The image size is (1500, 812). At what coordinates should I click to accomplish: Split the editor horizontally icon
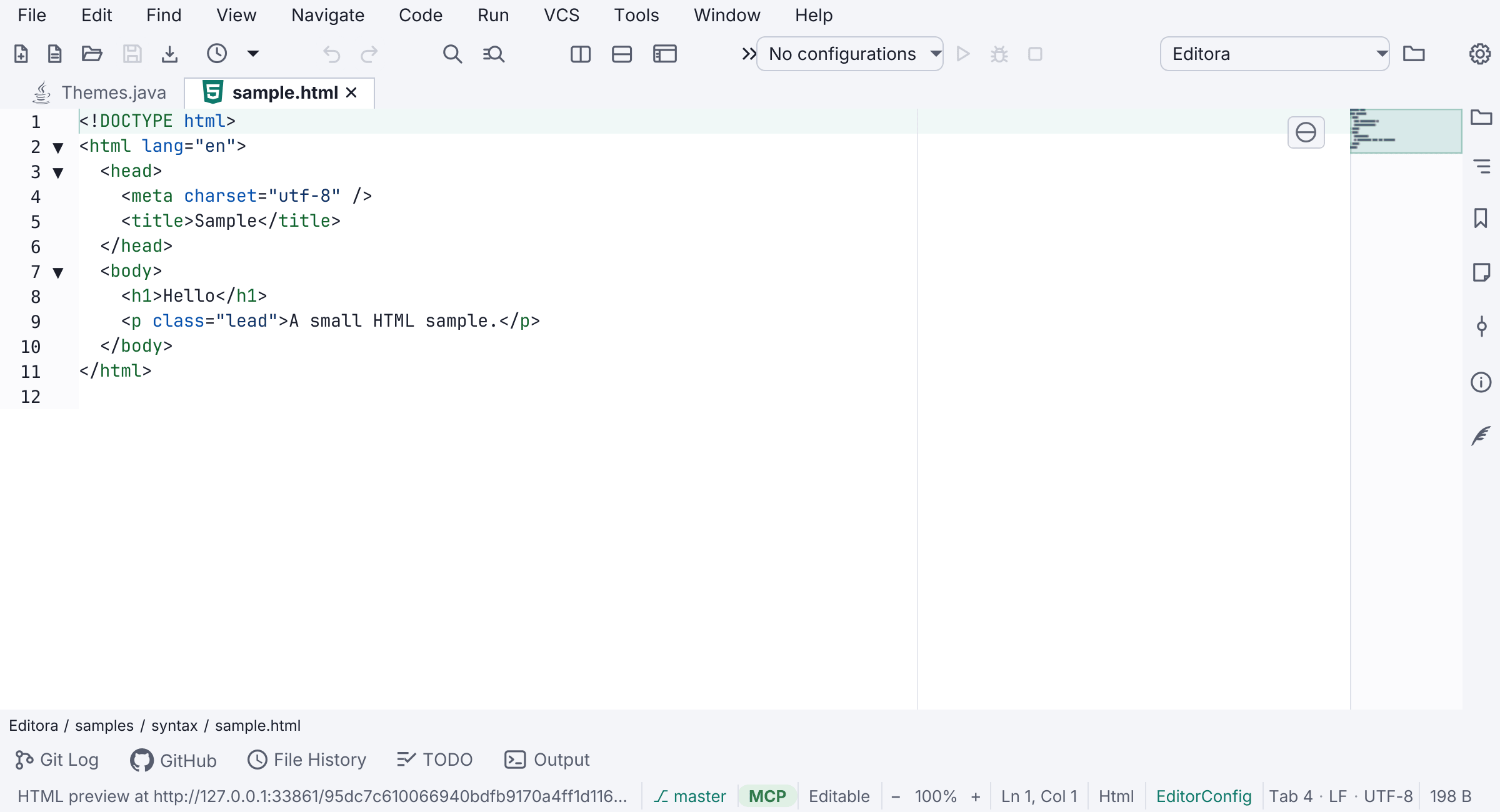pos(622,54)
